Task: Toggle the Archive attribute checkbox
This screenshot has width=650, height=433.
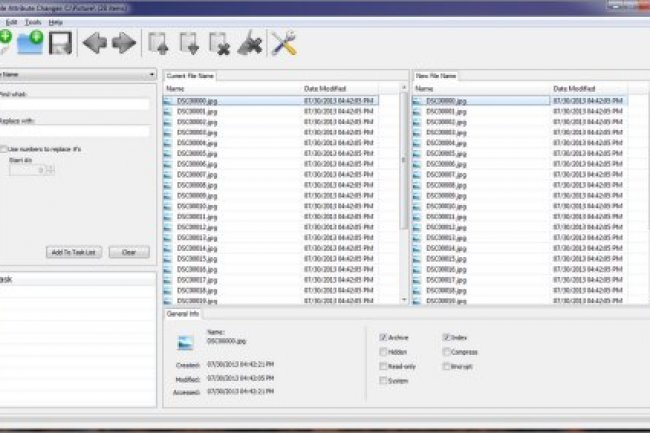Action: point(384,338)
